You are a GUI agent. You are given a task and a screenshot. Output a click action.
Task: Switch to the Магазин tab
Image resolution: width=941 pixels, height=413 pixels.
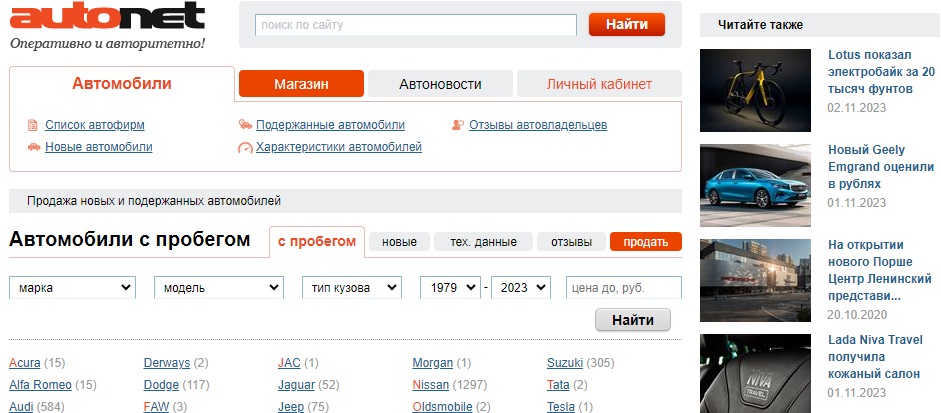click(301, 84)
